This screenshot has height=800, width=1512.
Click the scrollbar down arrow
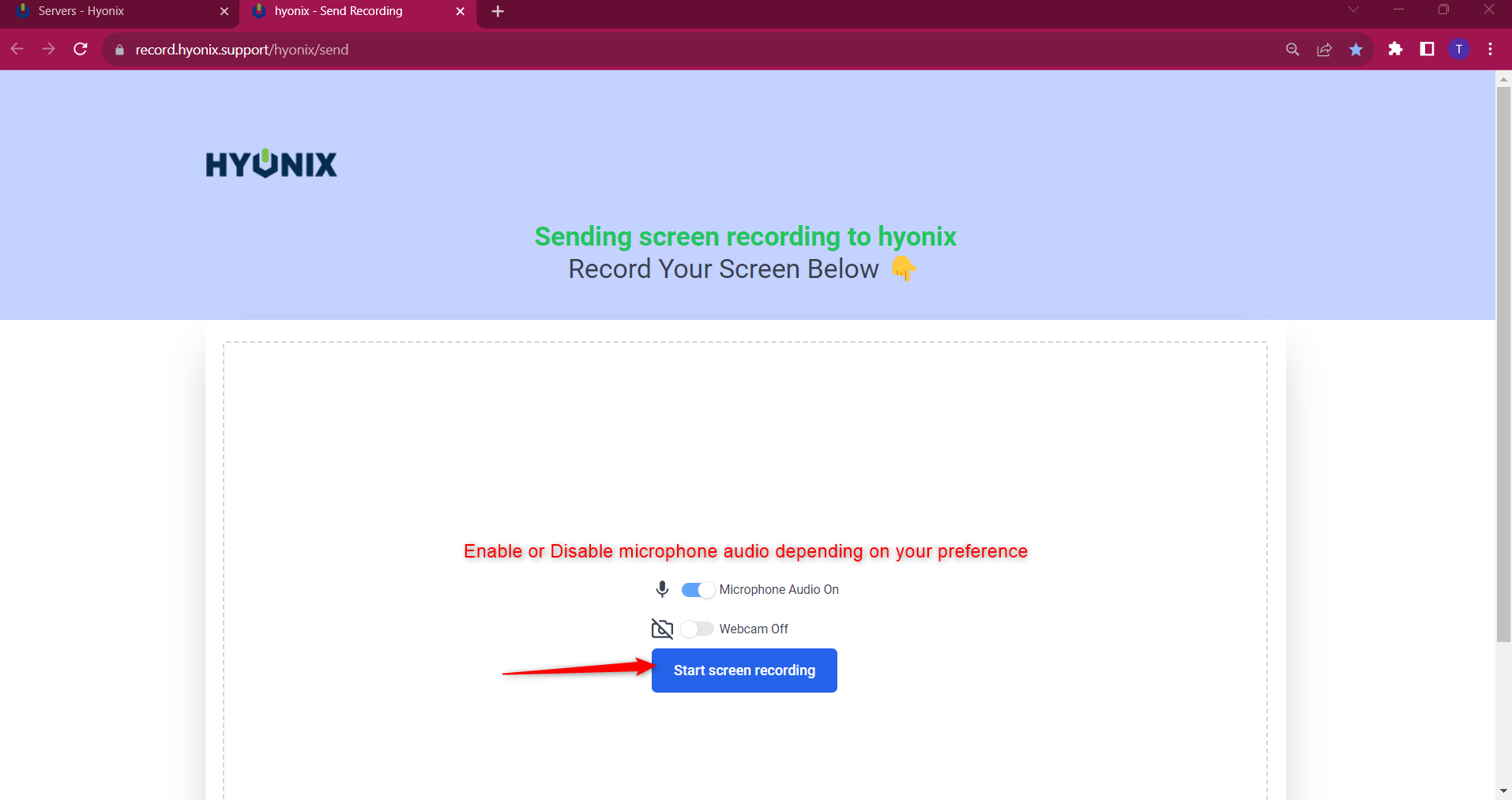point(1503,791)
